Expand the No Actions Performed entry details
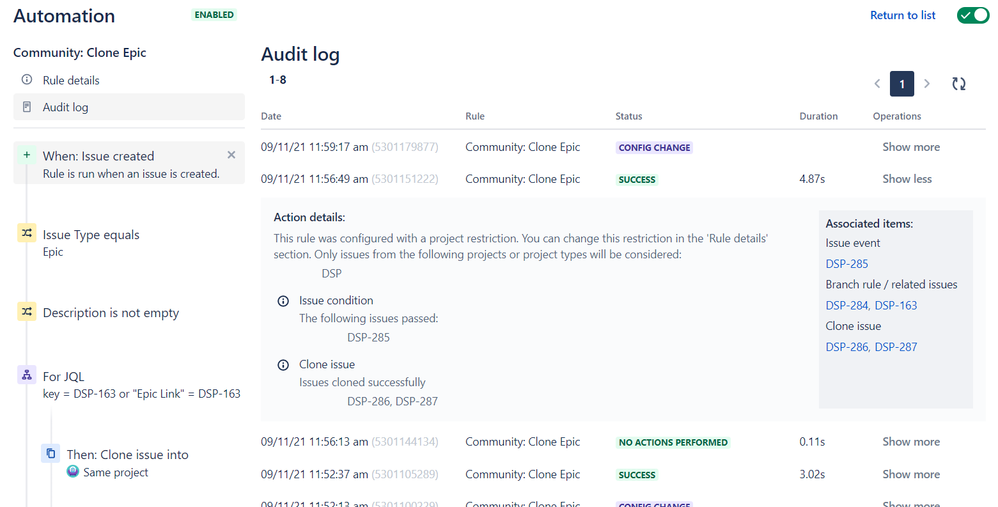Image resolution: width=998 pixels, height=507 pixels. click(911, 441)
